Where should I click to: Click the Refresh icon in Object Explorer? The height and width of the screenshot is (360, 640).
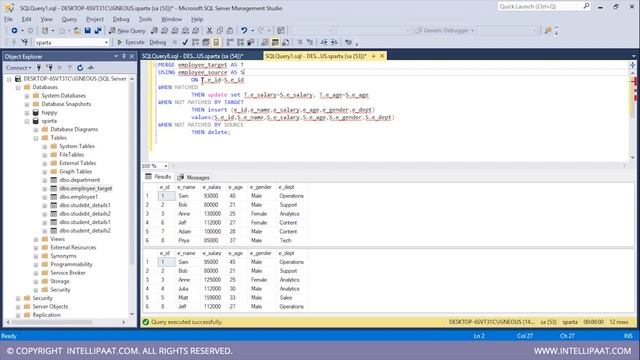pos(80,68)
